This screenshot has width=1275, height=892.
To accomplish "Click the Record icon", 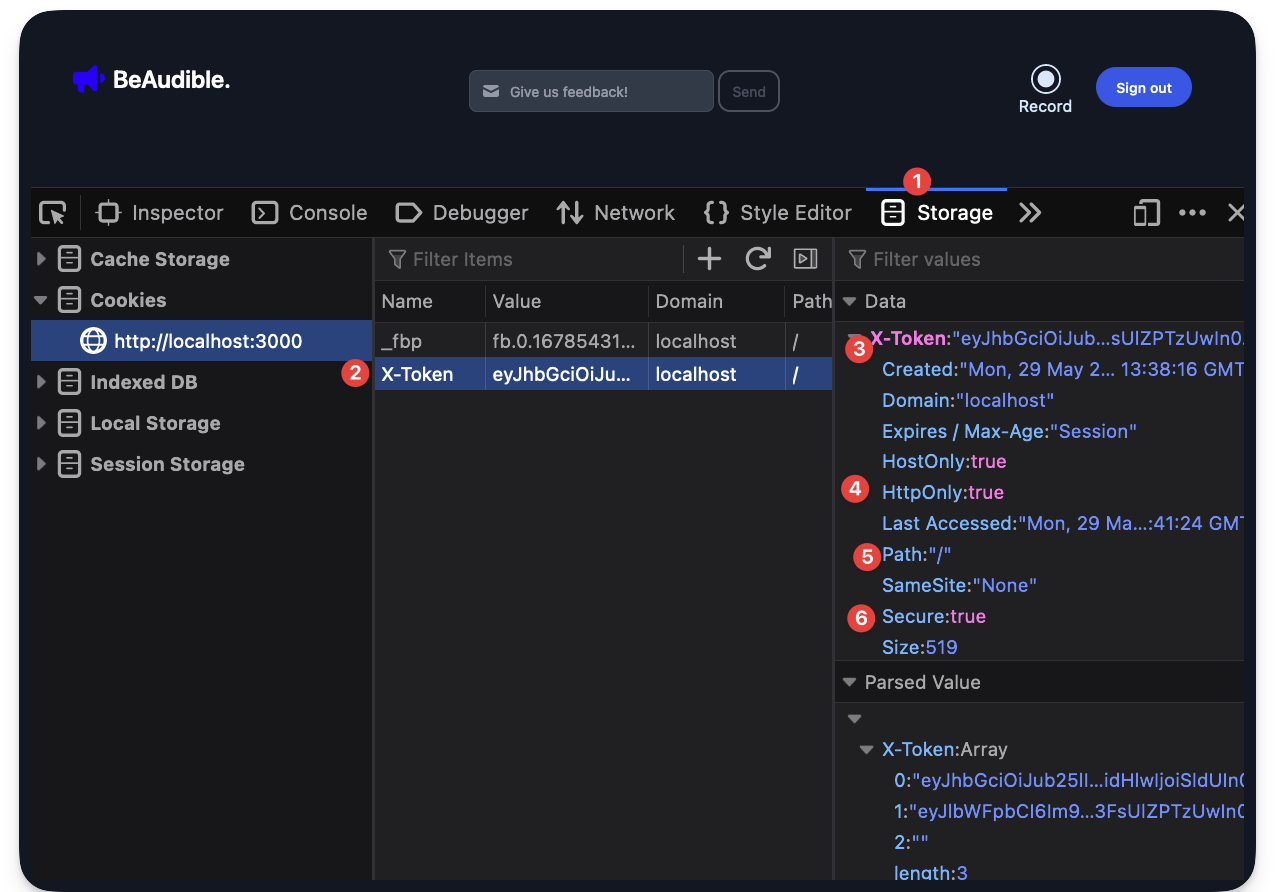I will [1045, 78].
